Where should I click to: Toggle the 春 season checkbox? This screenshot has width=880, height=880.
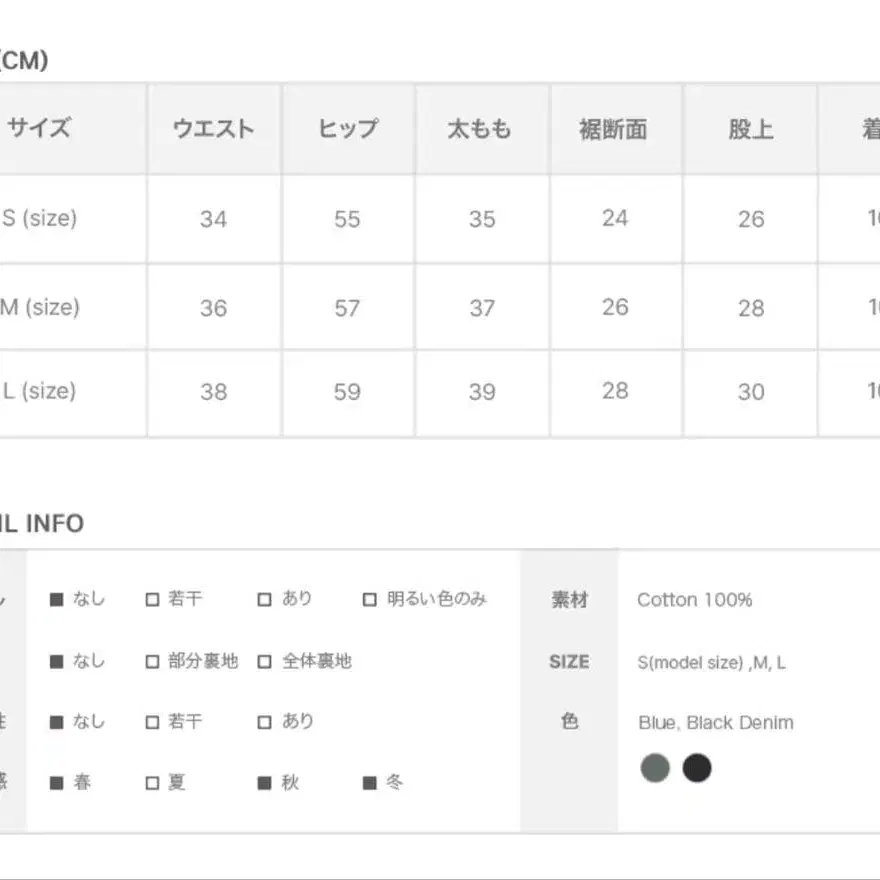58,783
